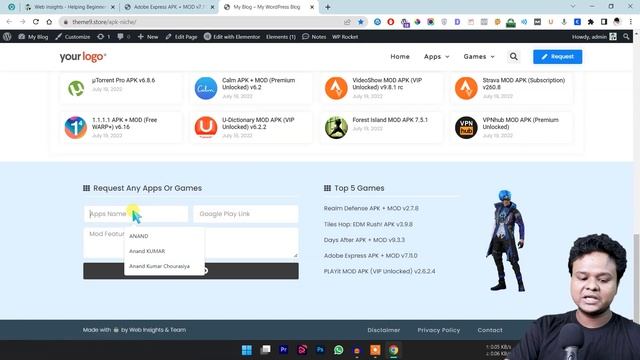Open the U-Dictionary app icon
This screenshot has height=360, width=640.
pos(206,127)
